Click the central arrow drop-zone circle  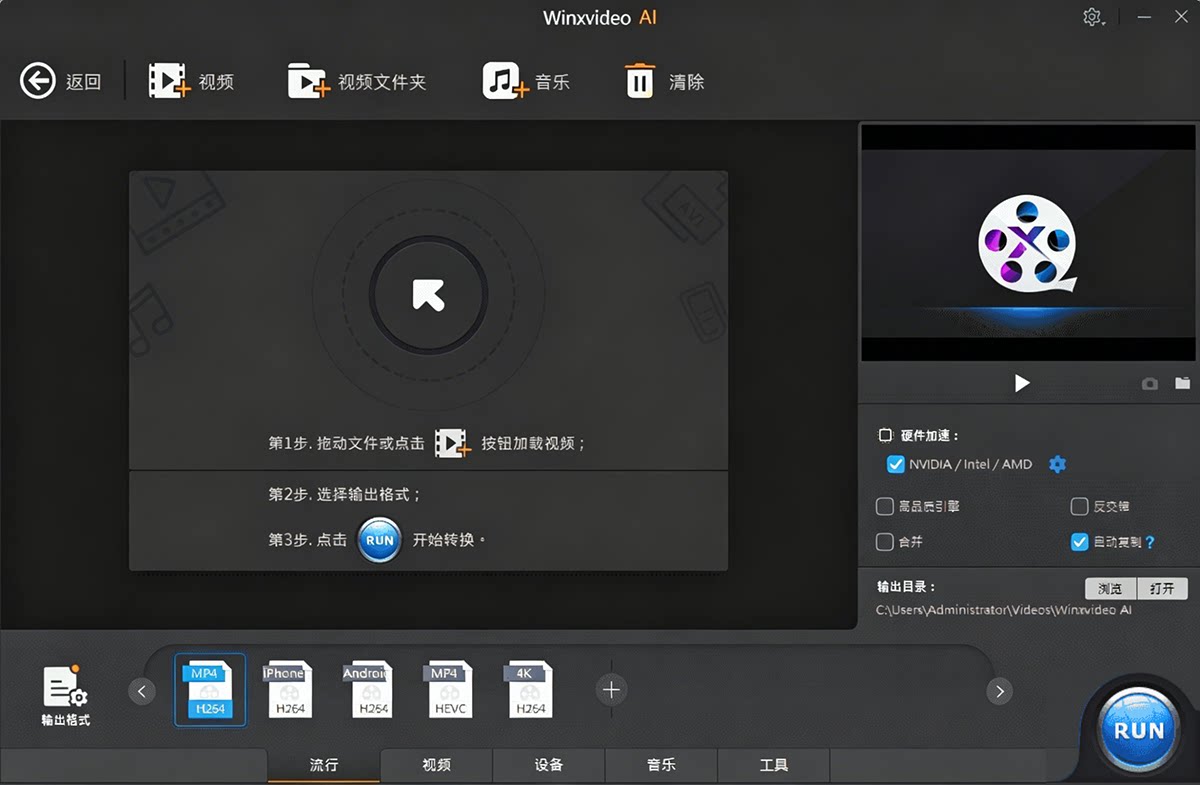pyautogui.click(x=428, y=294)
